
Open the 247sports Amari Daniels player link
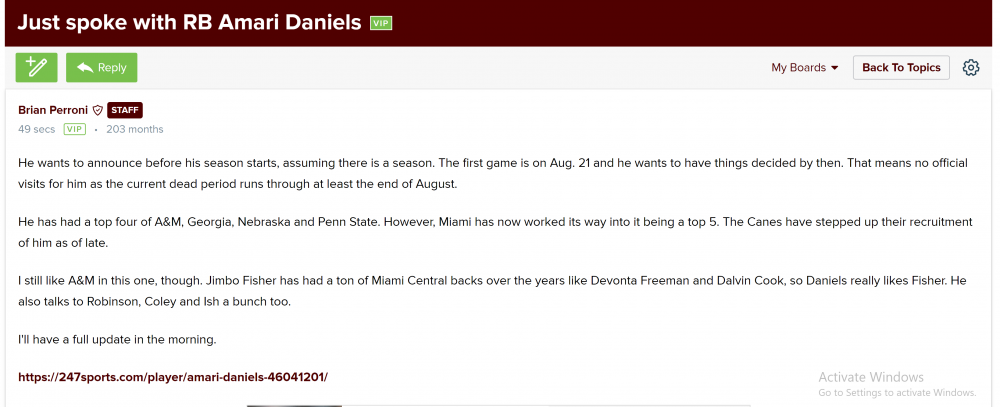(x=173, y=377)
